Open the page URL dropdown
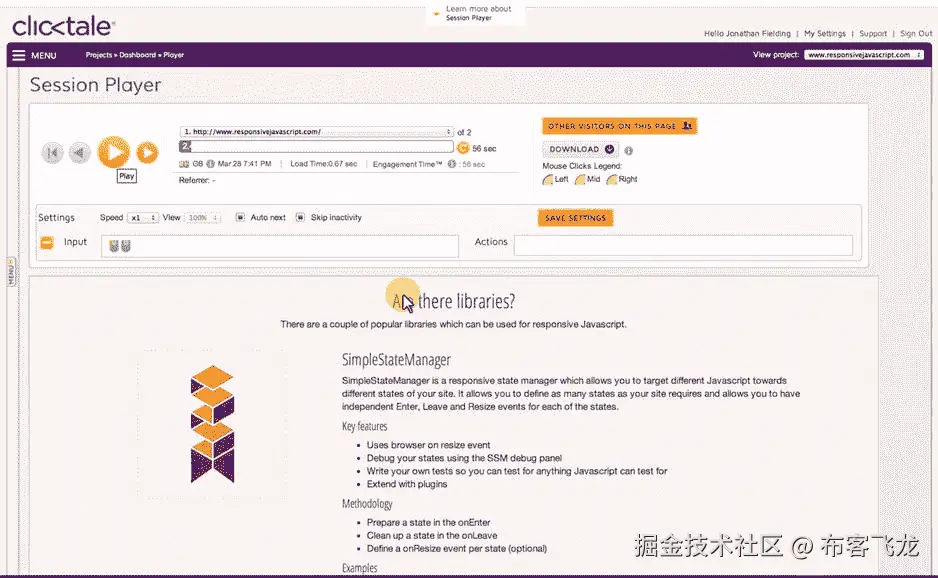The width and height of the screenshot is (938, 578). point(316,132)
